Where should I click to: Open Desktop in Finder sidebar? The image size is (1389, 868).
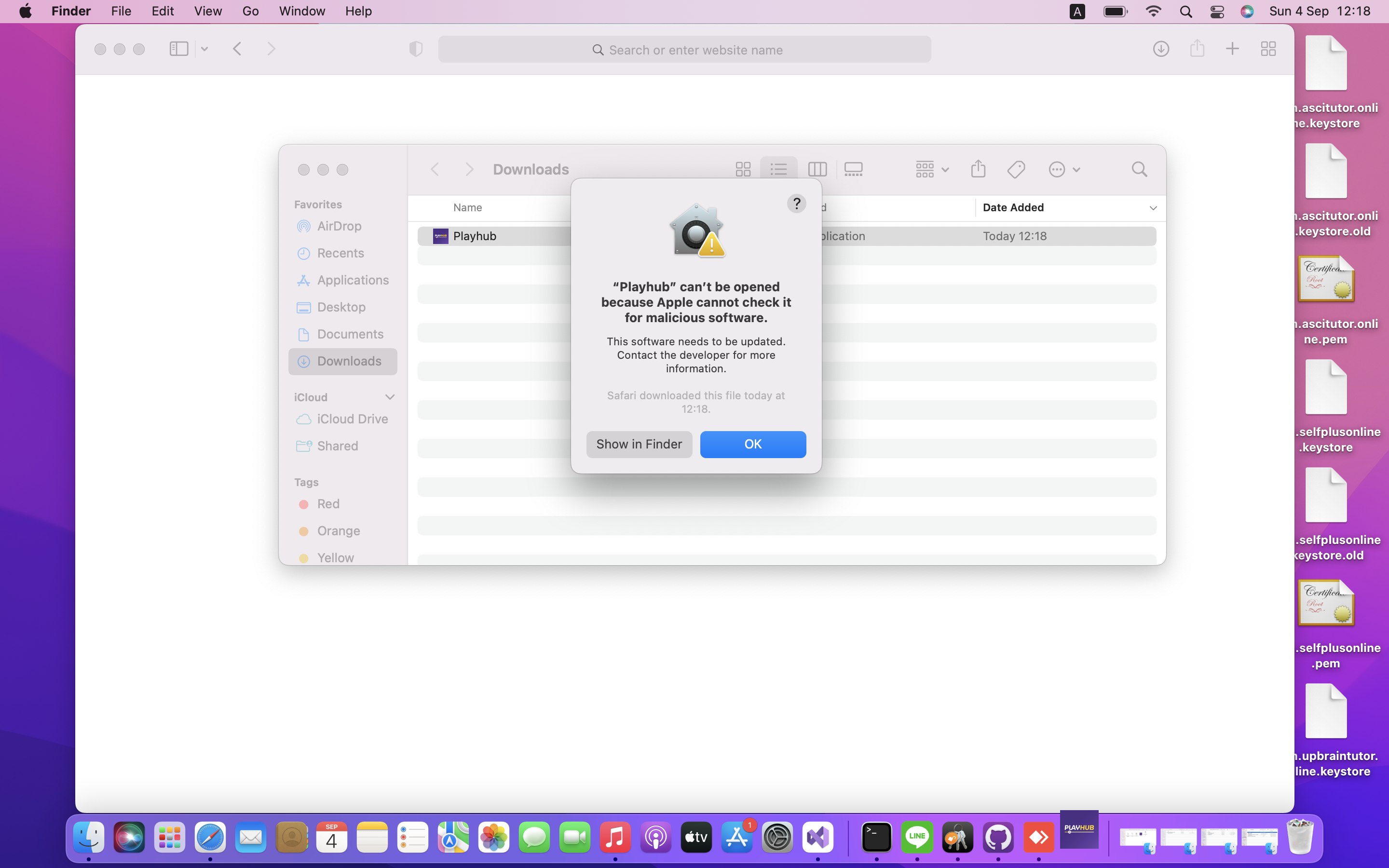[342, 307]
